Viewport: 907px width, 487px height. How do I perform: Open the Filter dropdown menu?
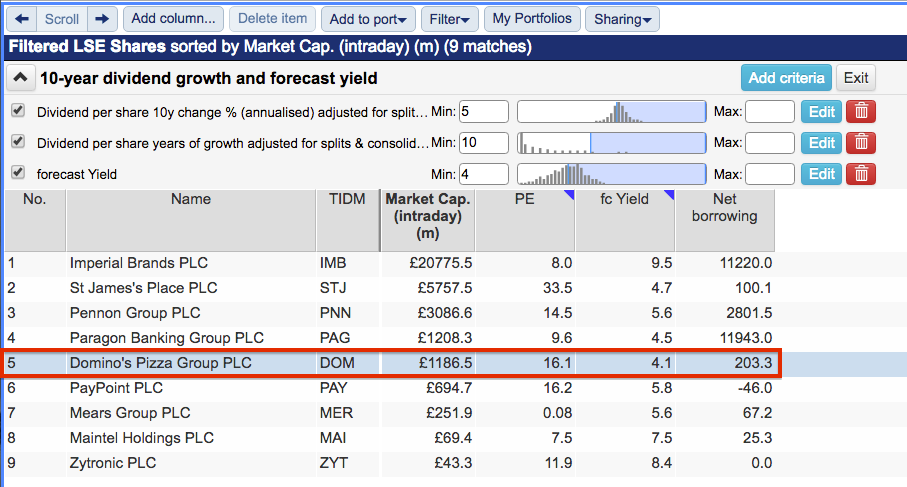(449, 19)
